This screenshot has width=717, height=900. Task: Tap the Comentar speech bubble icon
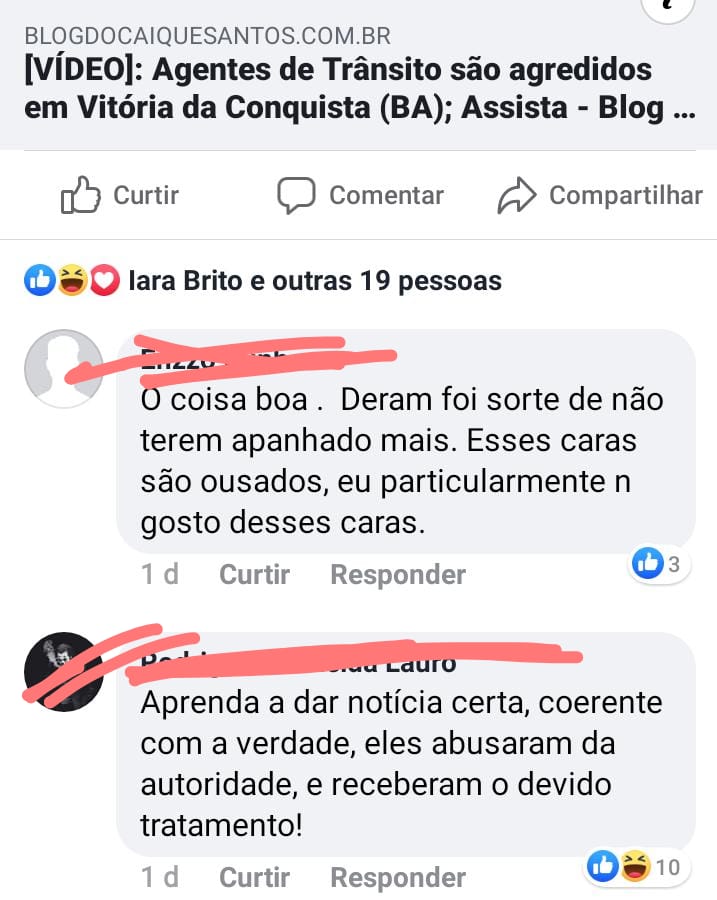(296, 195)
